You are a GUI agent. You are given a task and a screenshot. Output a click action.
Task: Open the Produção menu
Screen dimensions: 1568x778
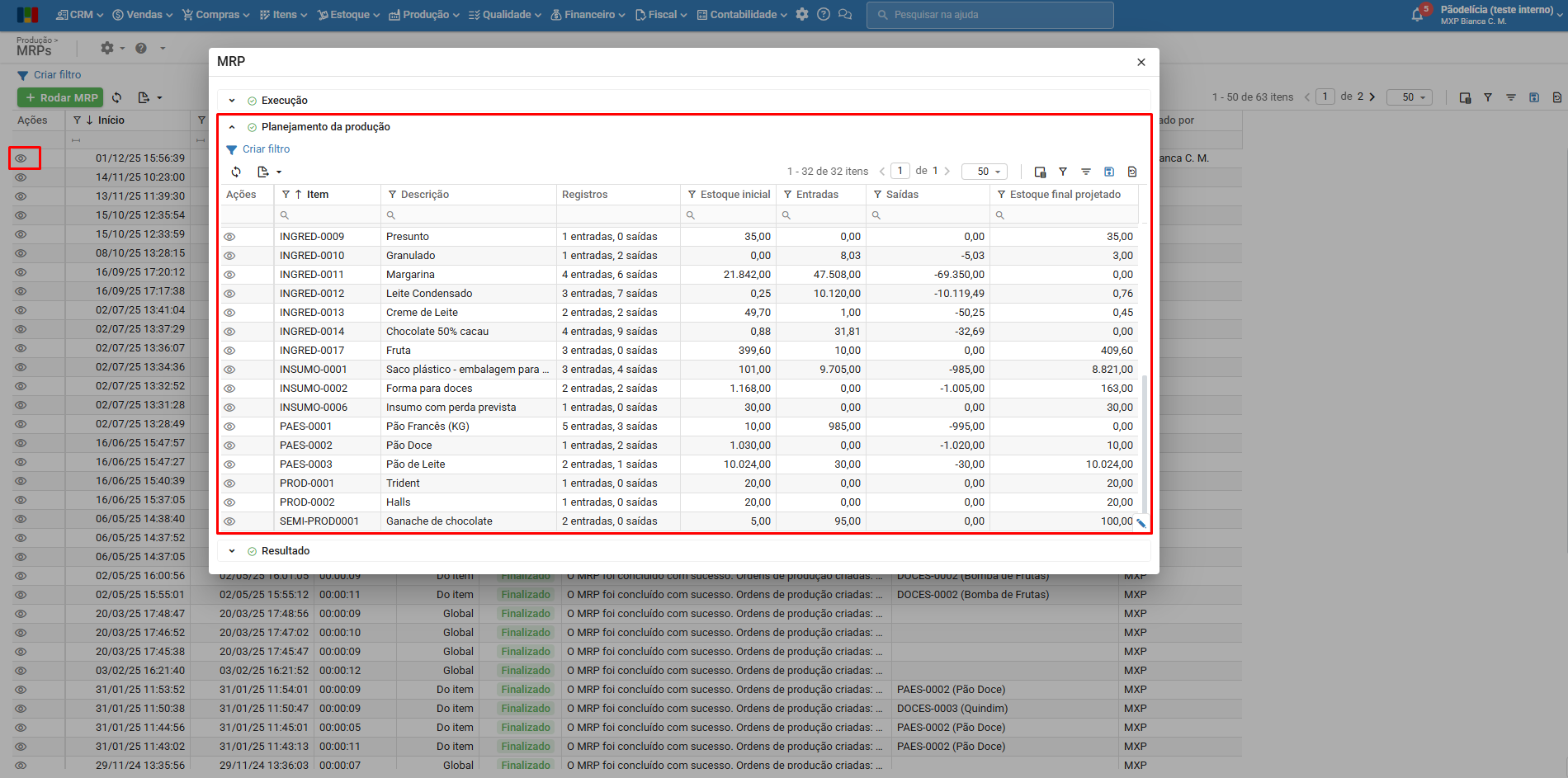(x=424, y=15)
